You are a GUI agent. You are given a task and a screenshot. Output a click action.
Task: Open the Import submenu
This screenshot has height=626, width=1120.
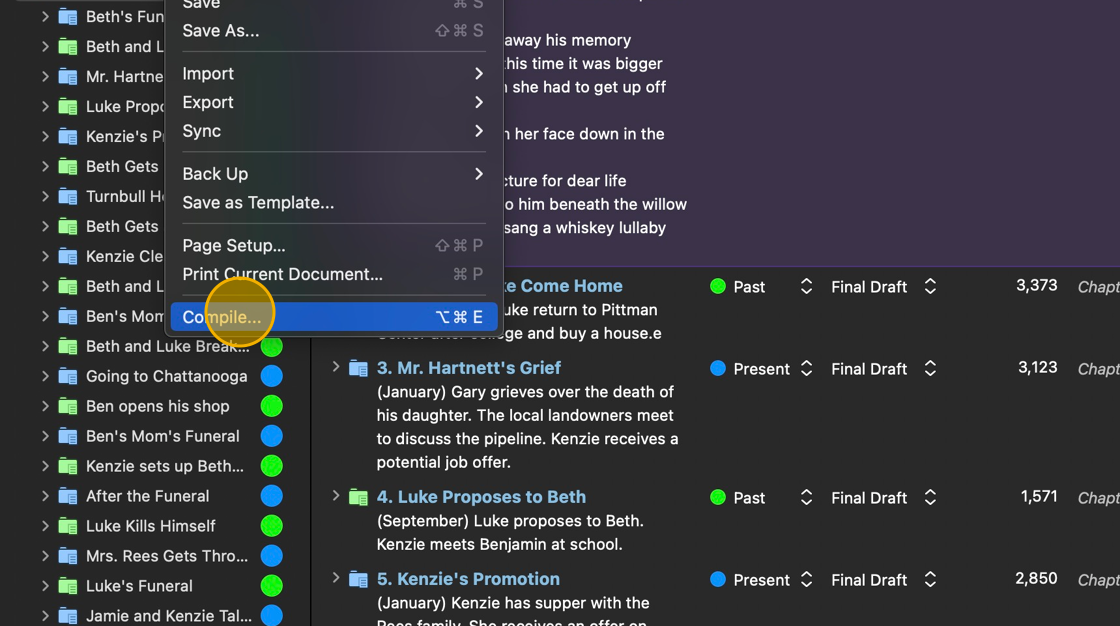[x=208, y=73]
